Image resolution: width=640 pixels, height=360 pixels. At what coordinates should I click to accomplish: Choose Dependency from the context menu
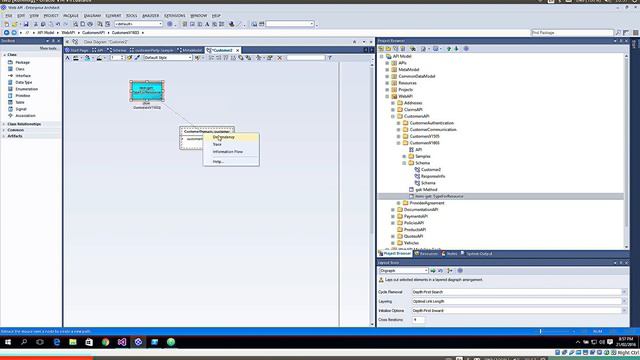pos(231,137)
